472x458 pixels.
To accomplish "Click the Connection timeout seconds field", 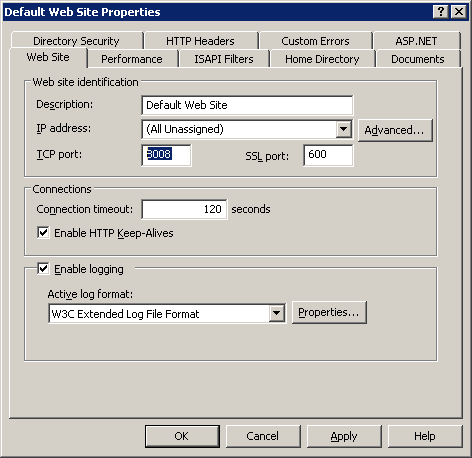I will [185, 209].
